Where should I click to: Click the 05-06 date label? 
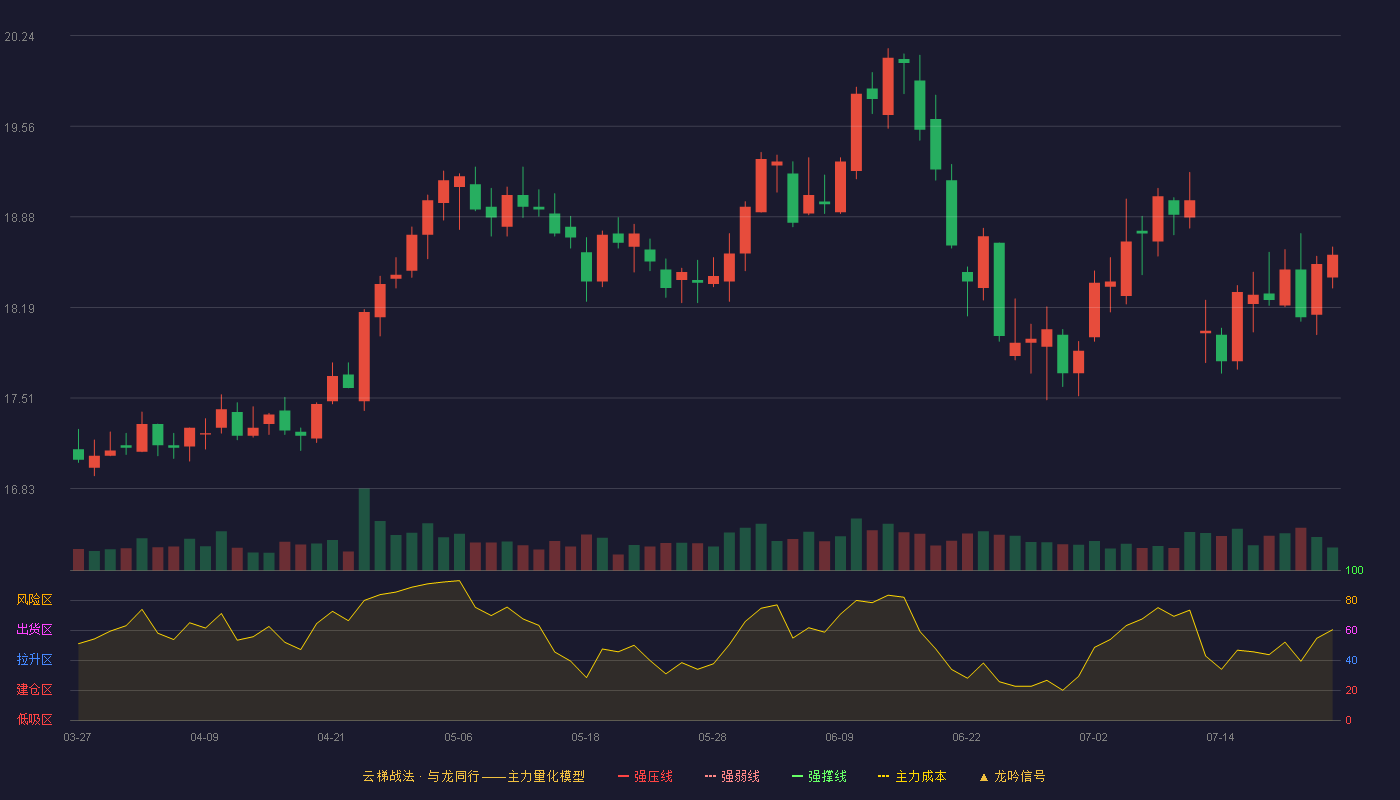[458, 737]
